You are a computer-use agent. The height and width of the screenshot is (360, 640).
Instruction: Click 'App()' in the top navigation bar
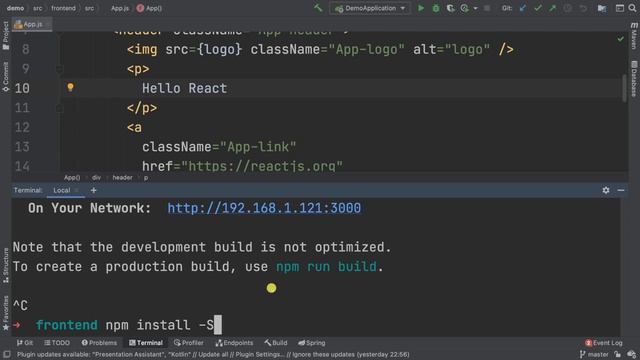click(x=149, y=8)
